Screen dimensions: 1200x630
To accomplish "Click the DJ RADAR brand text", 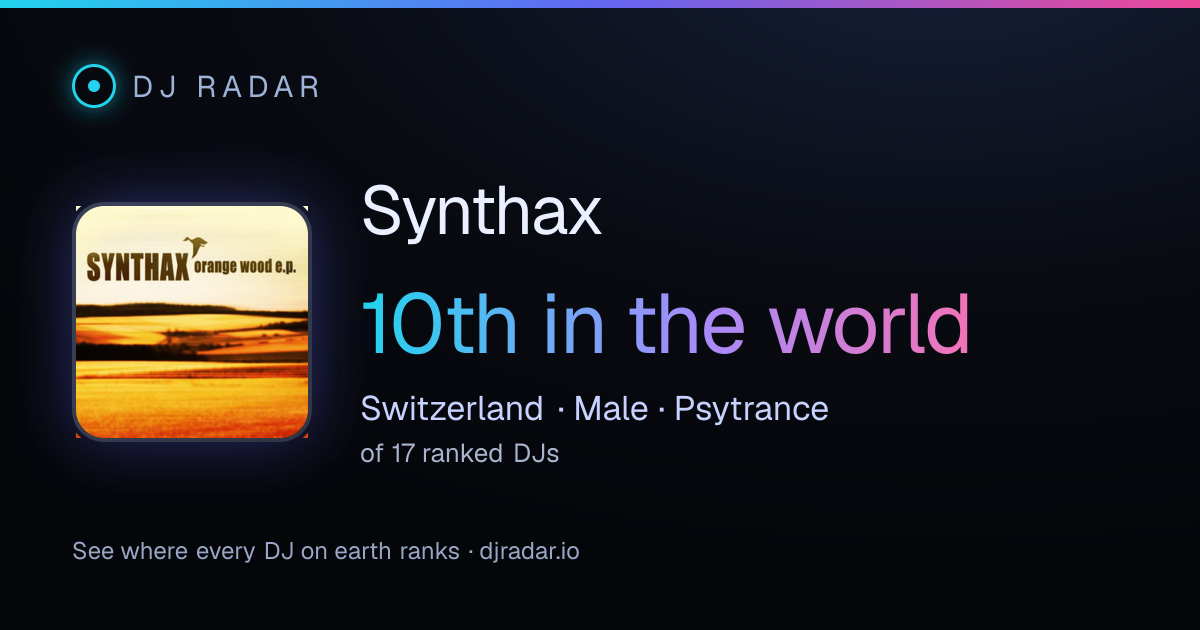I will pyautogui.click(x=226, y=87).
